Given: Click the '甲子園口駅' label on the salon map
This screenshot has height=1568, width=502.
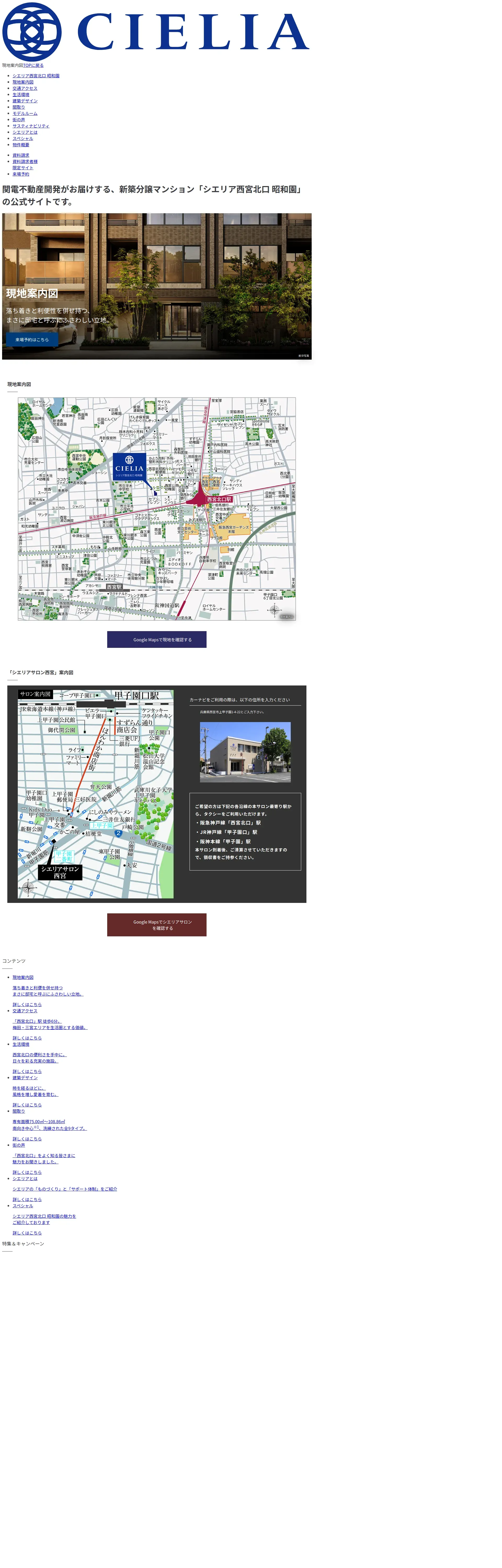Looking at the screenshot, I should tap(136, 695).
